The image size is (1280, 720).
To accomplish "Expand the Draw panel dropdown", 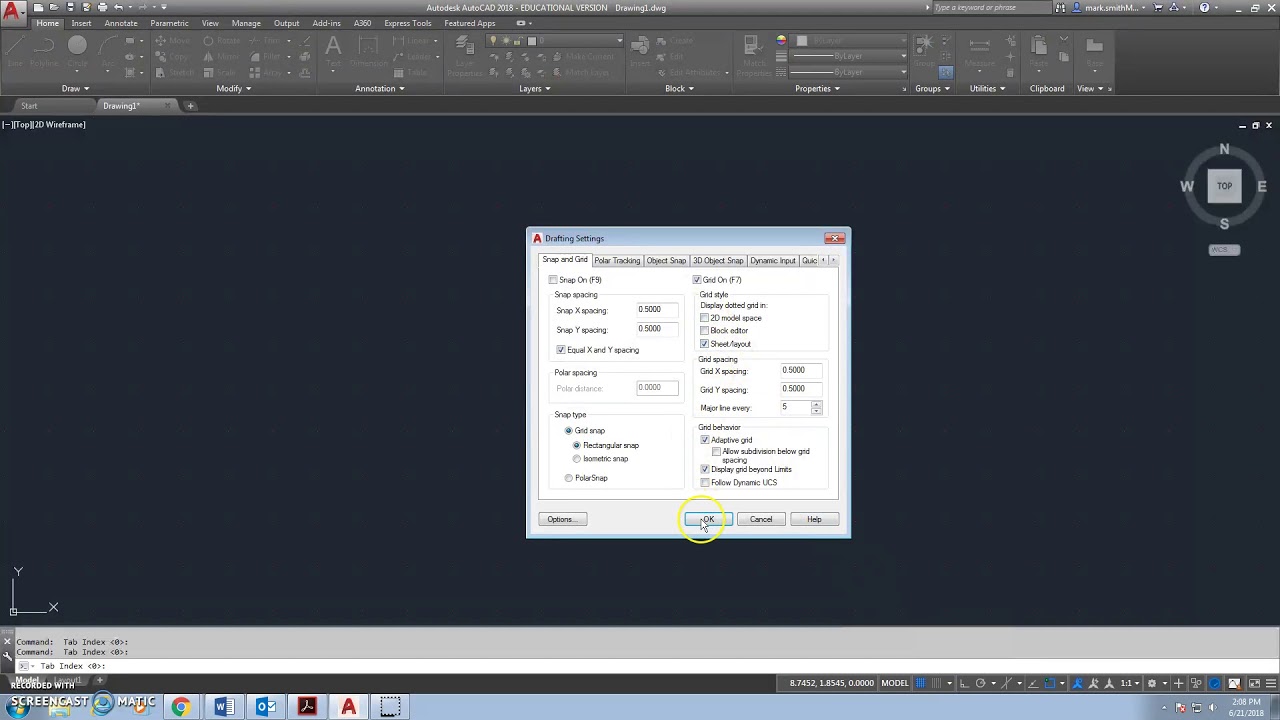I will pos(75,88).
